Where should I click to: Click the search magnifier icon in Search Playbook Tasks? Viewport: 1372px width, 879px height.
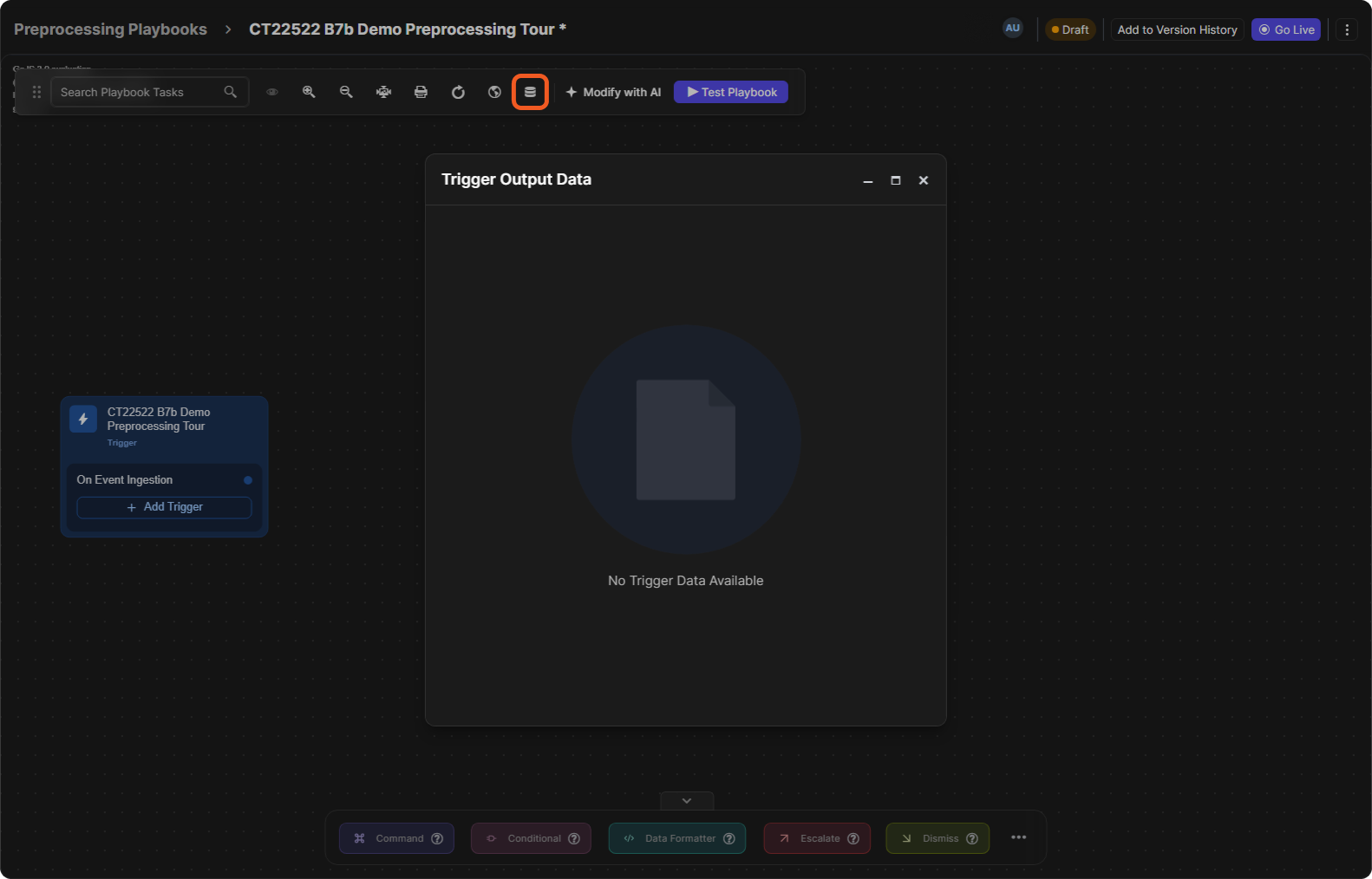(x=231, y=92)
